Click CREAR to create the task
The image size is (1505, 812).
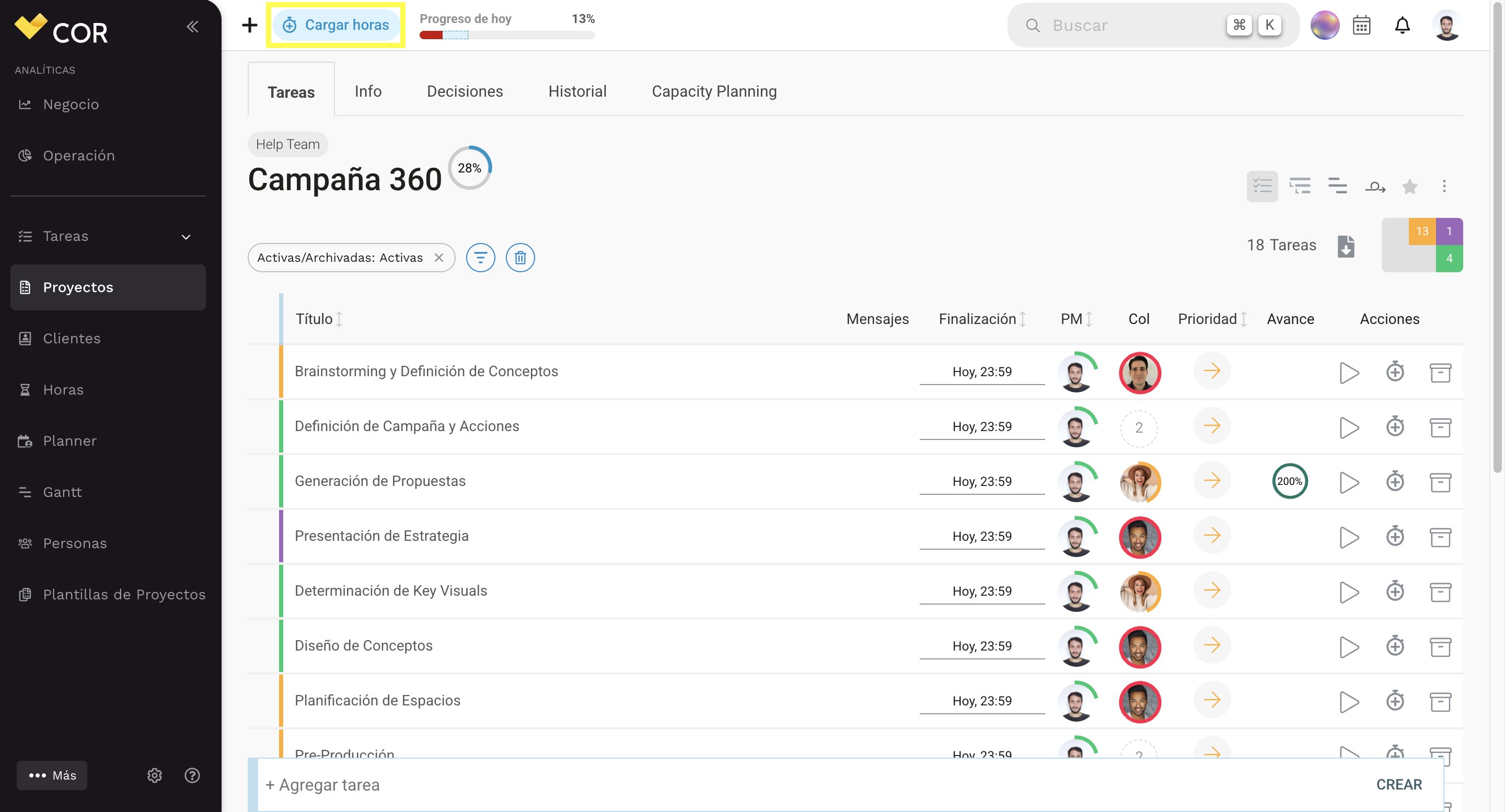pyautogui.click(x=1399, y=784)
